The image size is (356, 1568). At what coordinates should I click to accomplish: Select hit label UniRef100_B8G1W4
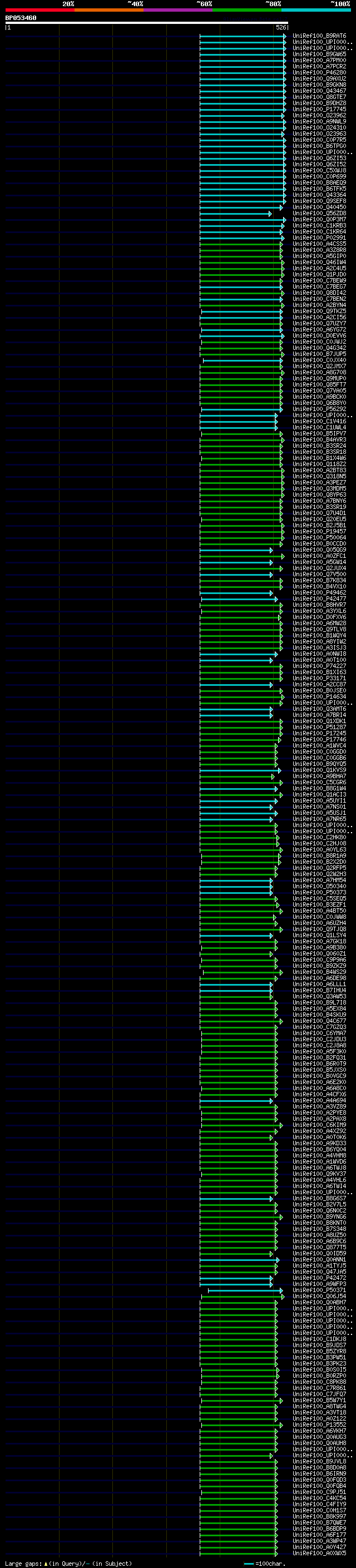point(319,789)
